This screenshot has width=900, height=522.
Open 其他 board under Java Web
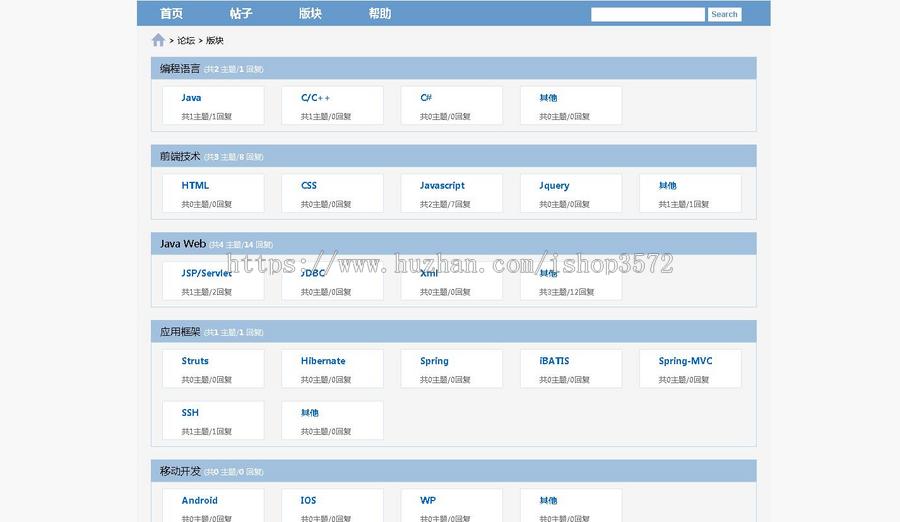pyautogui.click(x=548, y=273)
